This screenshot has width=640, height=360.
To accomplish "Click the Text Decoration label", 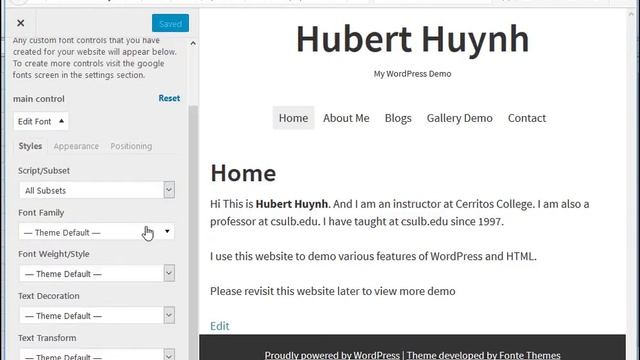I will (x=49, y=296).
